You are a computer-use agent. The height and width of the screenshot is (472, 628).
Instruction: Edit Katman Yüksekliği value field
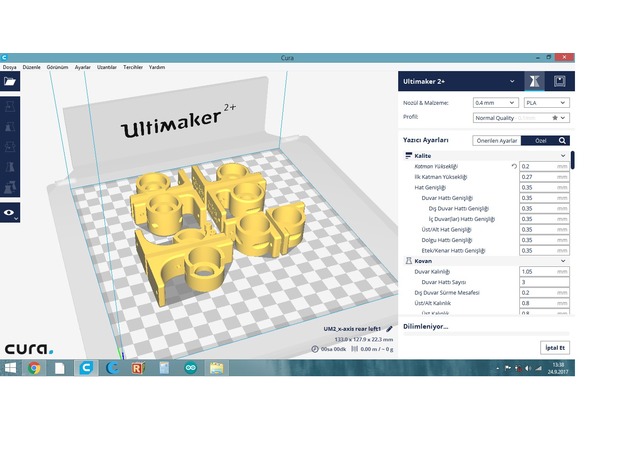click(x=544, y=166)
